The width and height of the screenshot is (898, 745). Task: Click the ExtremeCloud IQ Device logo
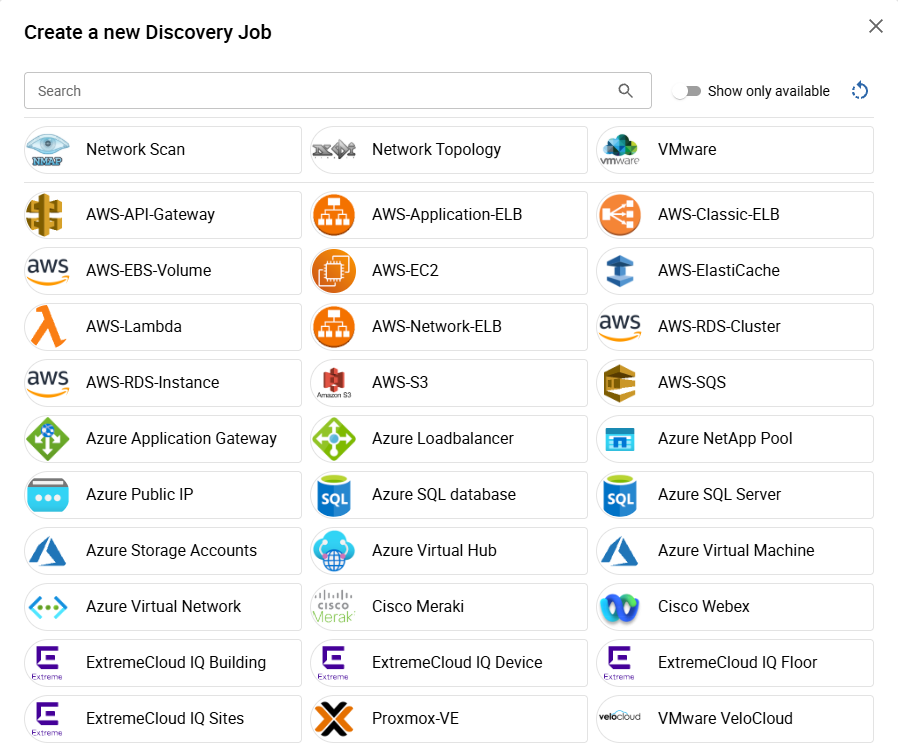pyautogui.click(x=333, y=663)
